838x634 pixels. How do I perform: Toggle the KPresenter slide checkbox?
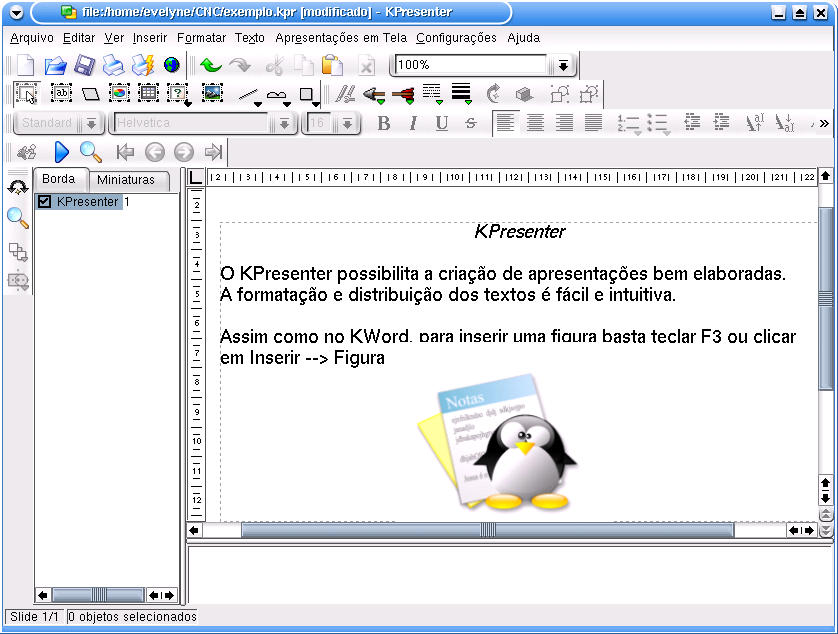[x=44, y=202]
